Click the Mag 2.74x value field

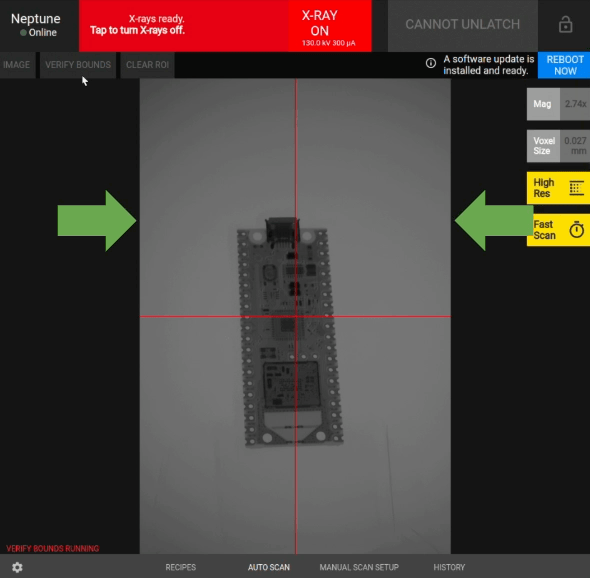(575, 104)
